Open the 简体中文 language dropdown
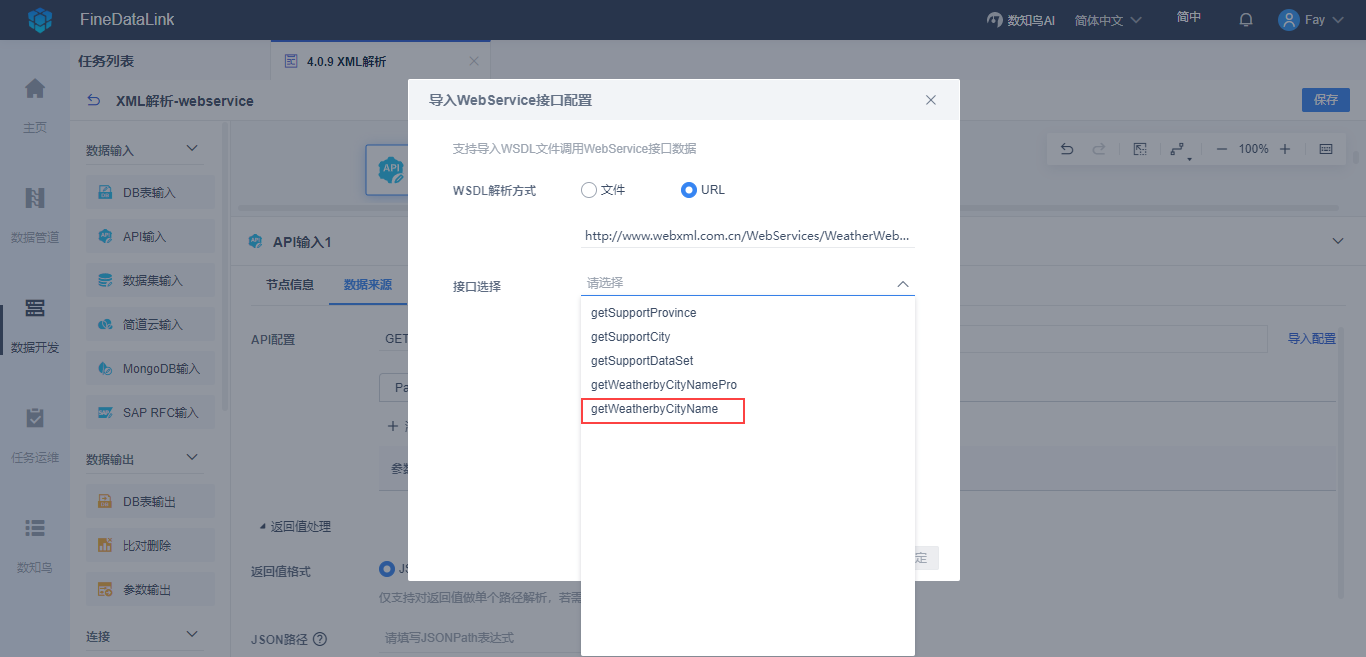This screenshot has width=1366, height=657. (1108, 20)
